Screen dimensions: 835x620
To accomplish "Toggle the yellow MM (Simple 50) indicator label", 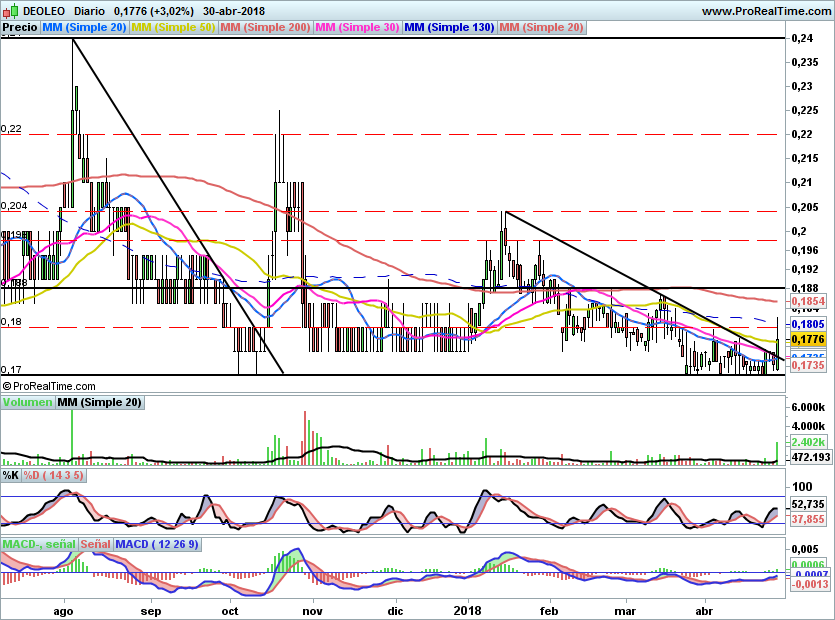I will coord(173,28).
